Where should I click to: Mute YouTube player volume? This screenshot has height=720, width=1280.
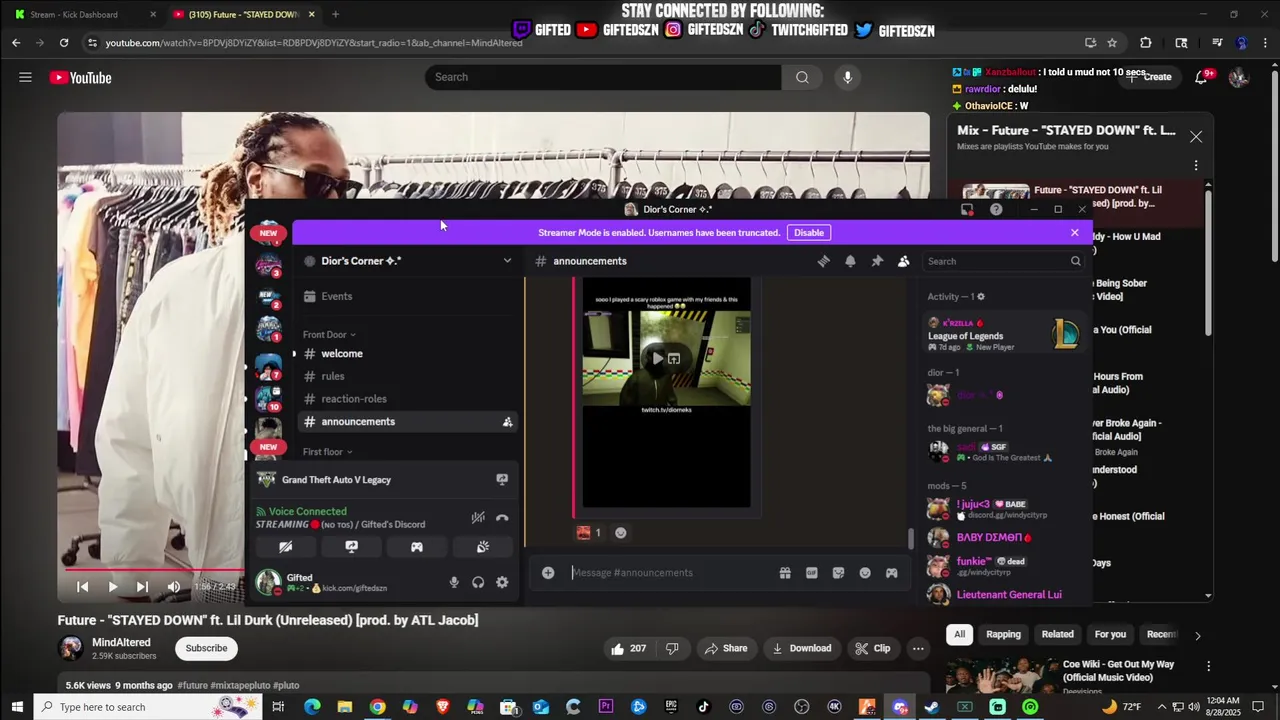pos(173,587)
